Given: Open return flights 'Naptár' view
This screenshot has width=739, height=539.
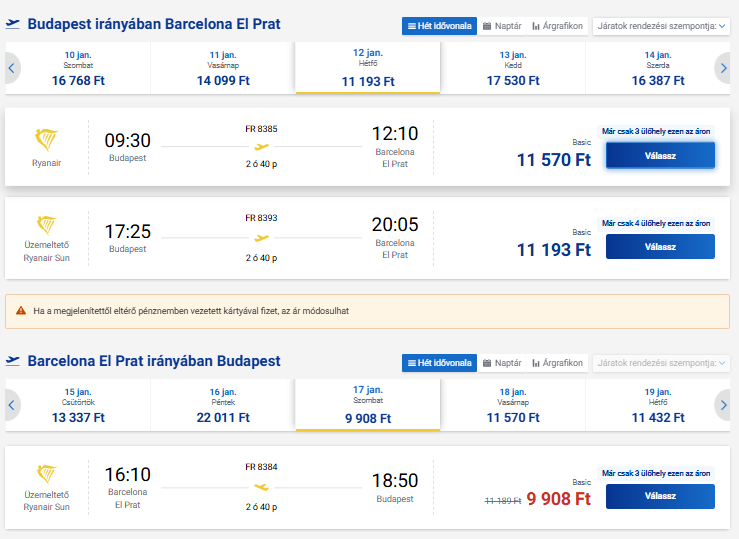Looking at the screenshot, I should (x=502, y=363).
